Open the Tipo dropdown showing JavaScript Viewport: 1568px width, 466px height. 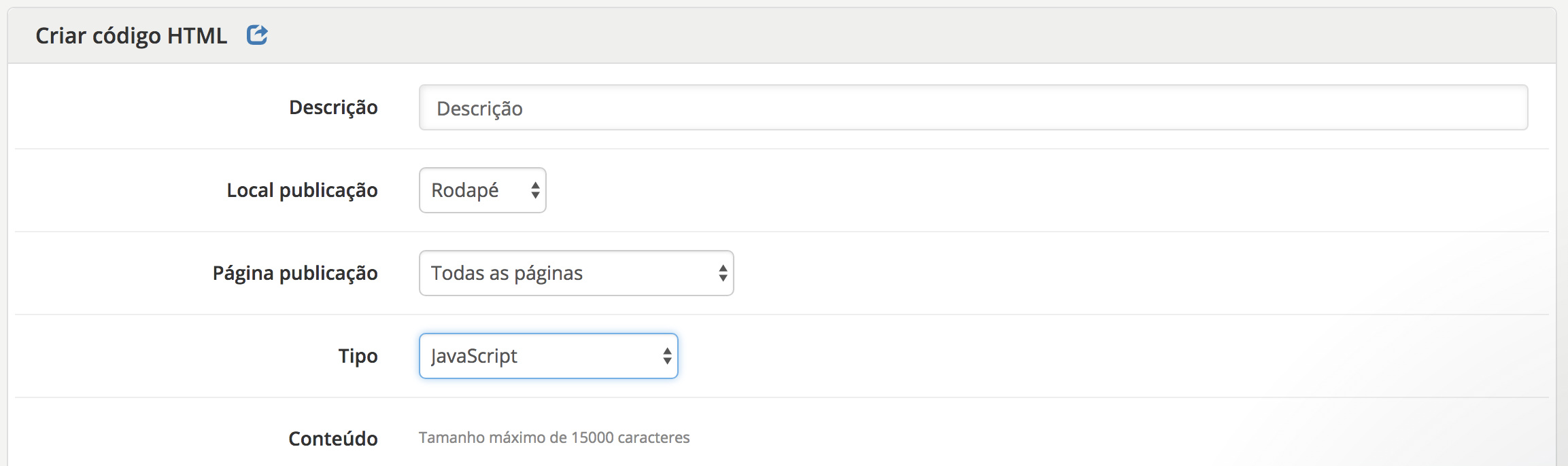(547, 356)
